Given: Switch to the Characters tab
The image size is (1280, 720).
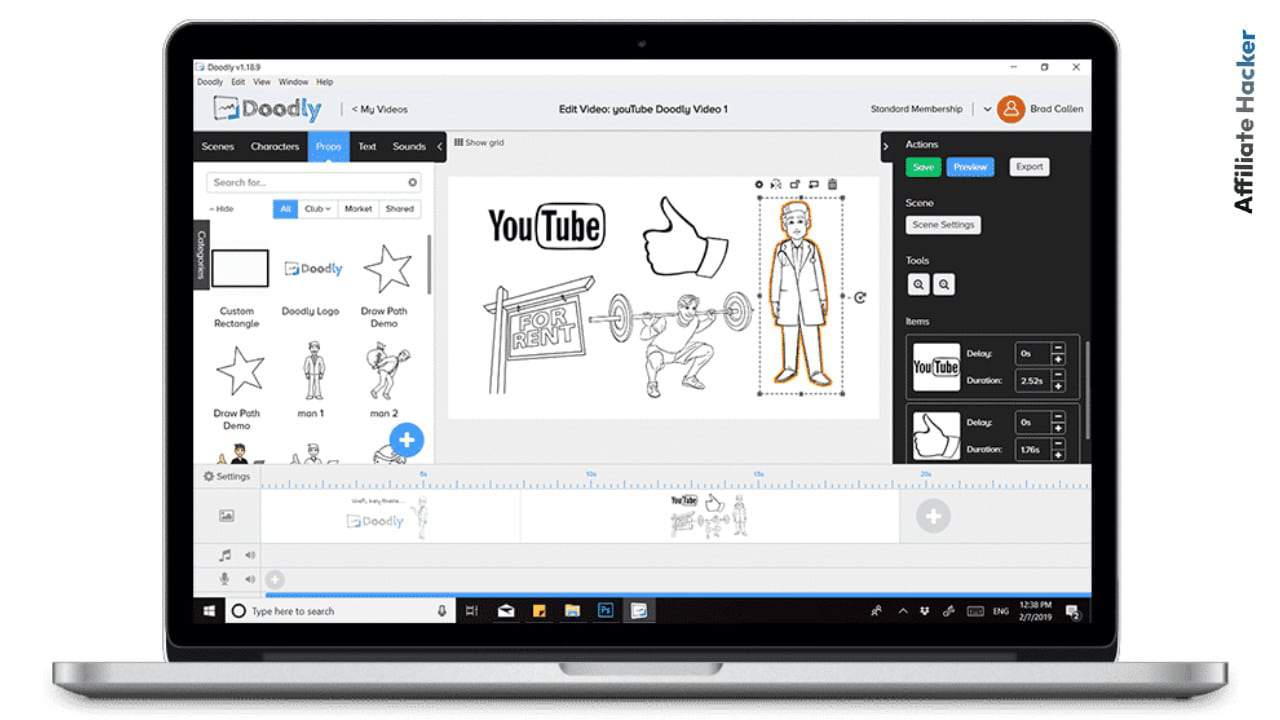Looking at the screenshot, I should 275,146.
